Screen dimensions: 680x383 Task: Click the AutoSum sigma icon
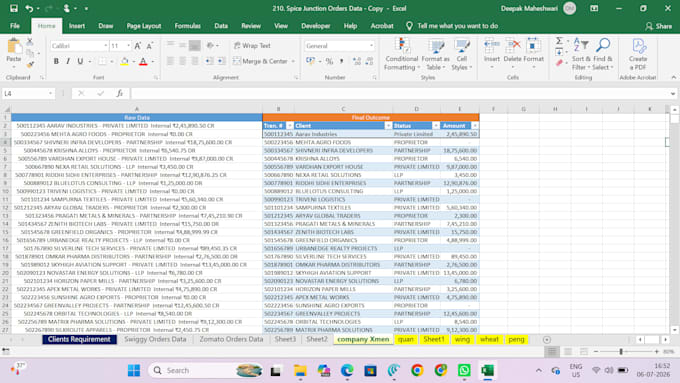[x=559, y=41]
